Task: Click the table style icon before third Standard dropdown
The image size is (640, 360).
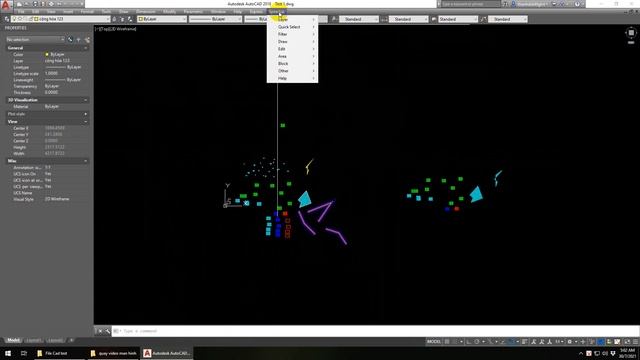Action: [434, 19]
